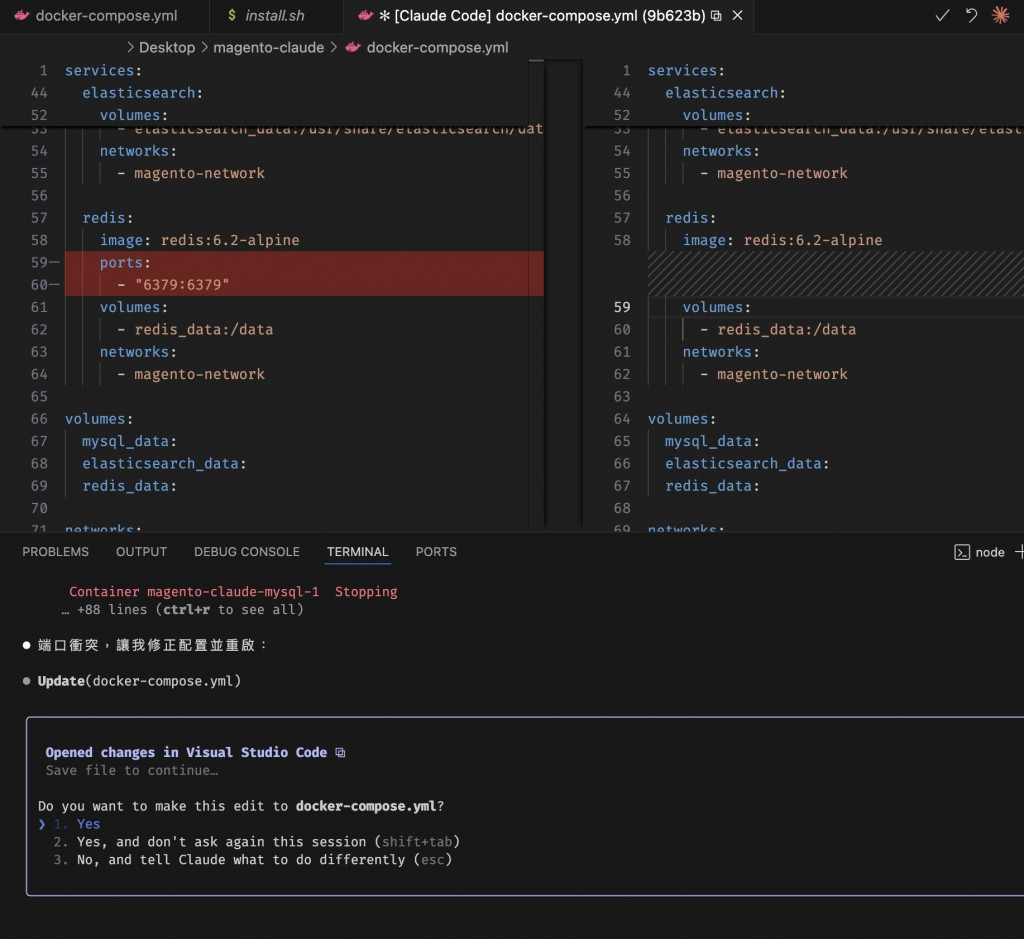
Task: Click line number 64 in the right gutter
Action: [622, 419]
